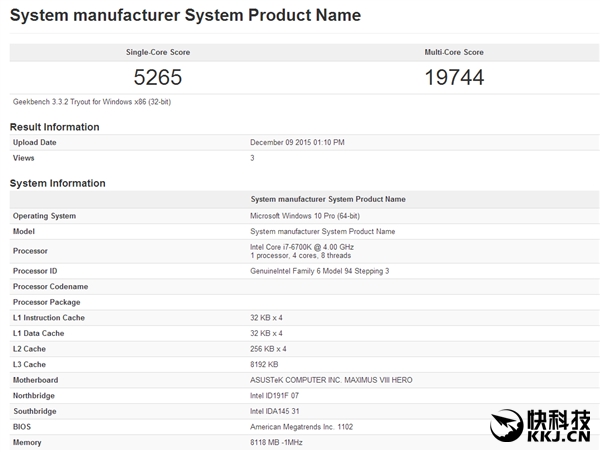Select the value 8192 KB
Image resolution: width=600 pixels, height=452 pixels.
(x=264, y=364)
